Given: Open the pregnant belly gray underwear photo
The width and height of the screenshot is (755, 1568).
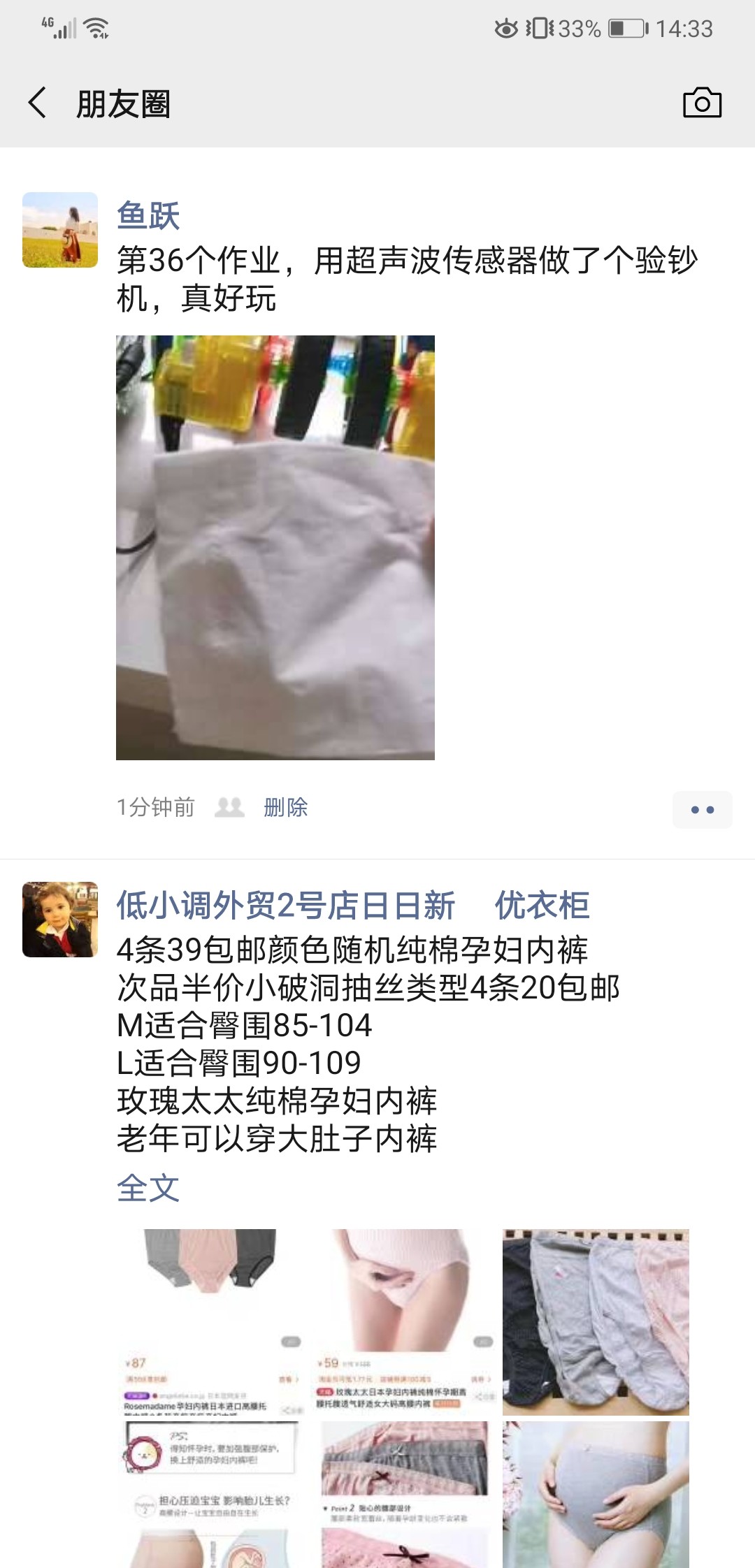Looking at the screenshot, I should 596,1495.
